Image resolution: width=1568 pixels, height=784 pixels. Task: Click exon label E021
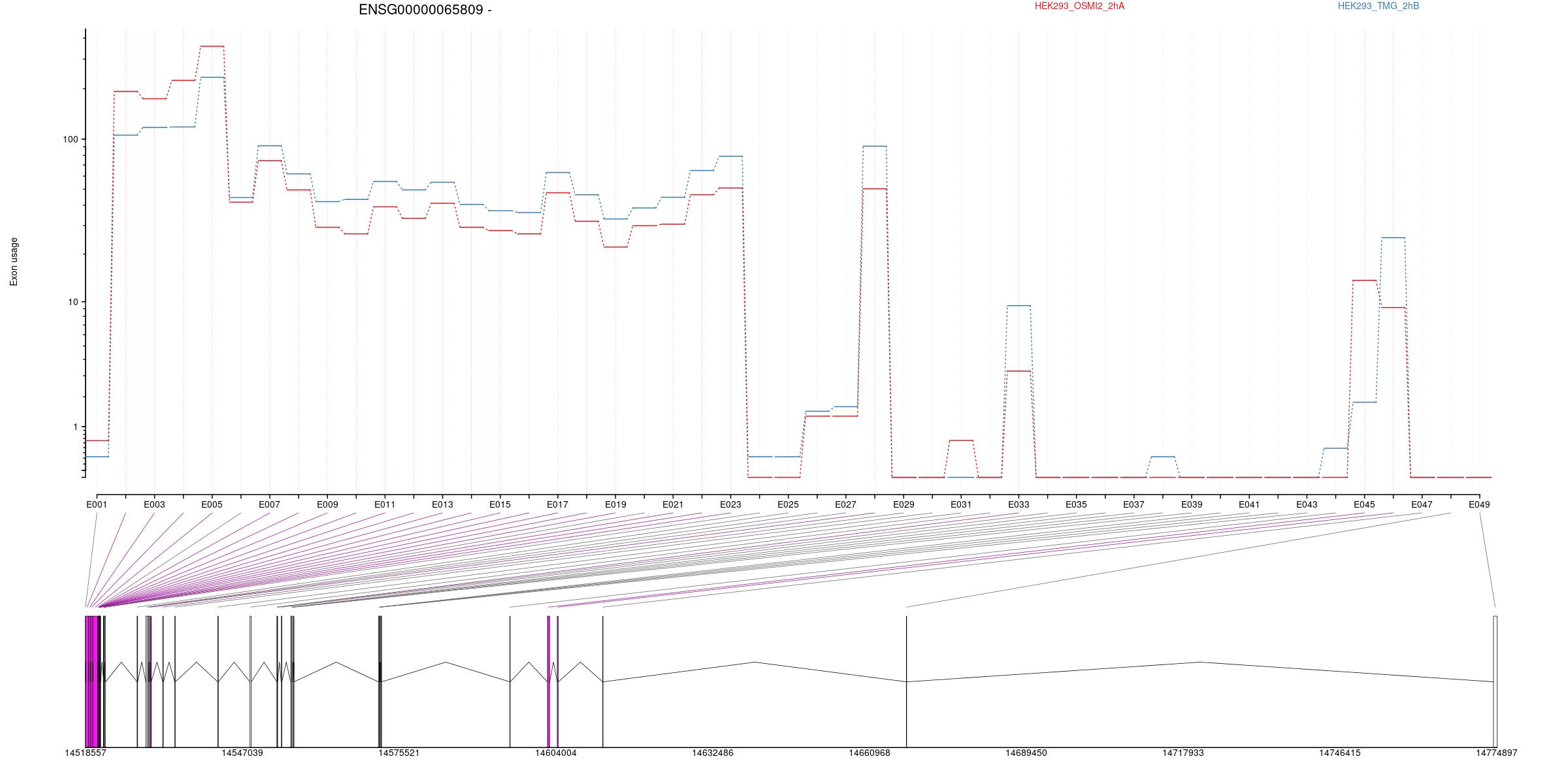[x=673, y=504]
